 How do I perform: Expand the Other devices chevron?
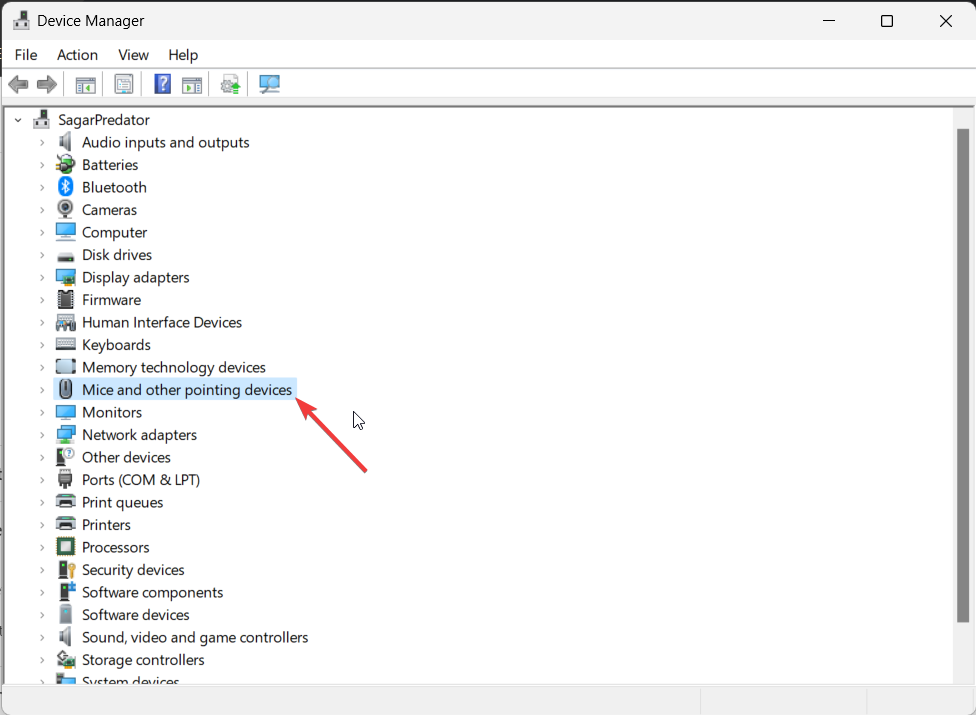[x=42, y=457]
